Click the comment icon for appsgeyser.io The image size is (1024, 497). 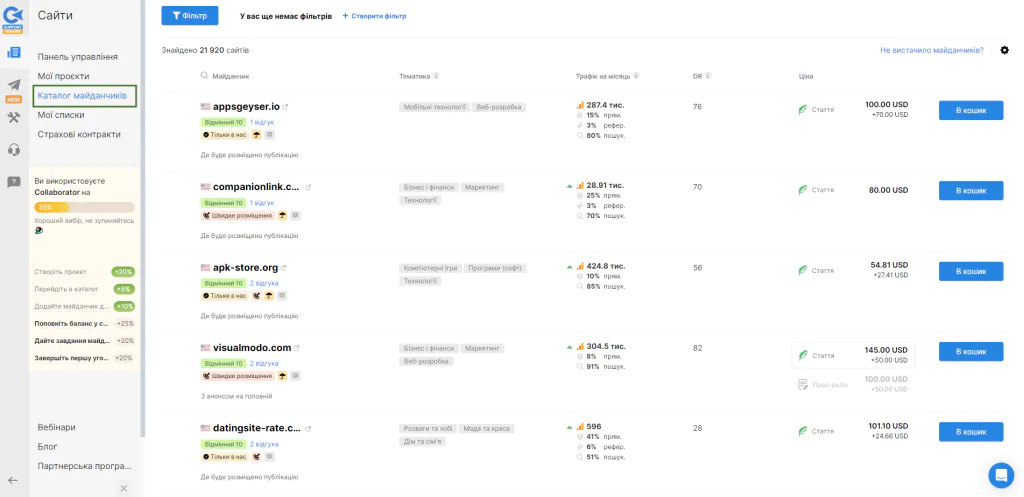[x=270, y=135]
